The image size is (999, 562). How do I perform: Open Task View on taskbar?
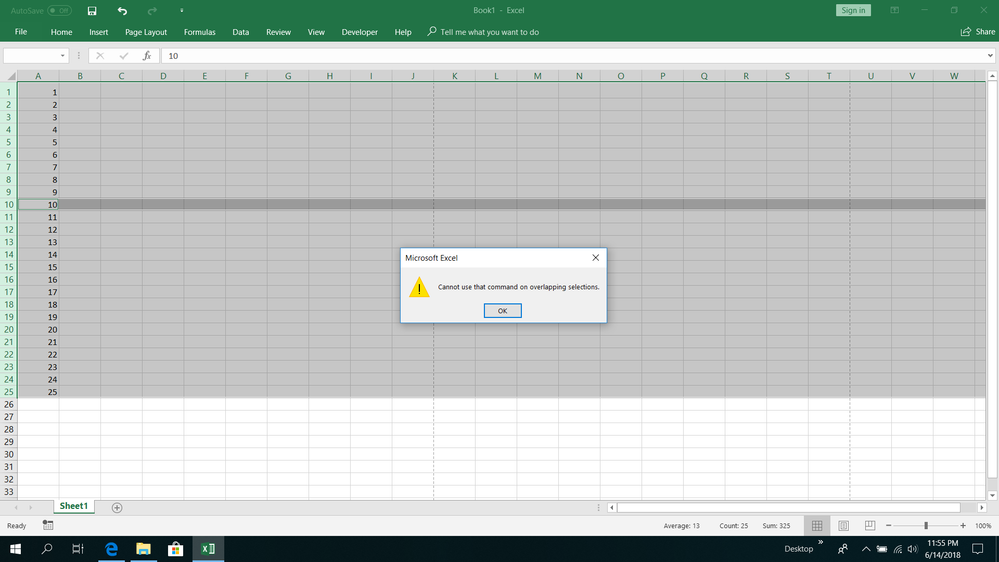coord(78,549)
